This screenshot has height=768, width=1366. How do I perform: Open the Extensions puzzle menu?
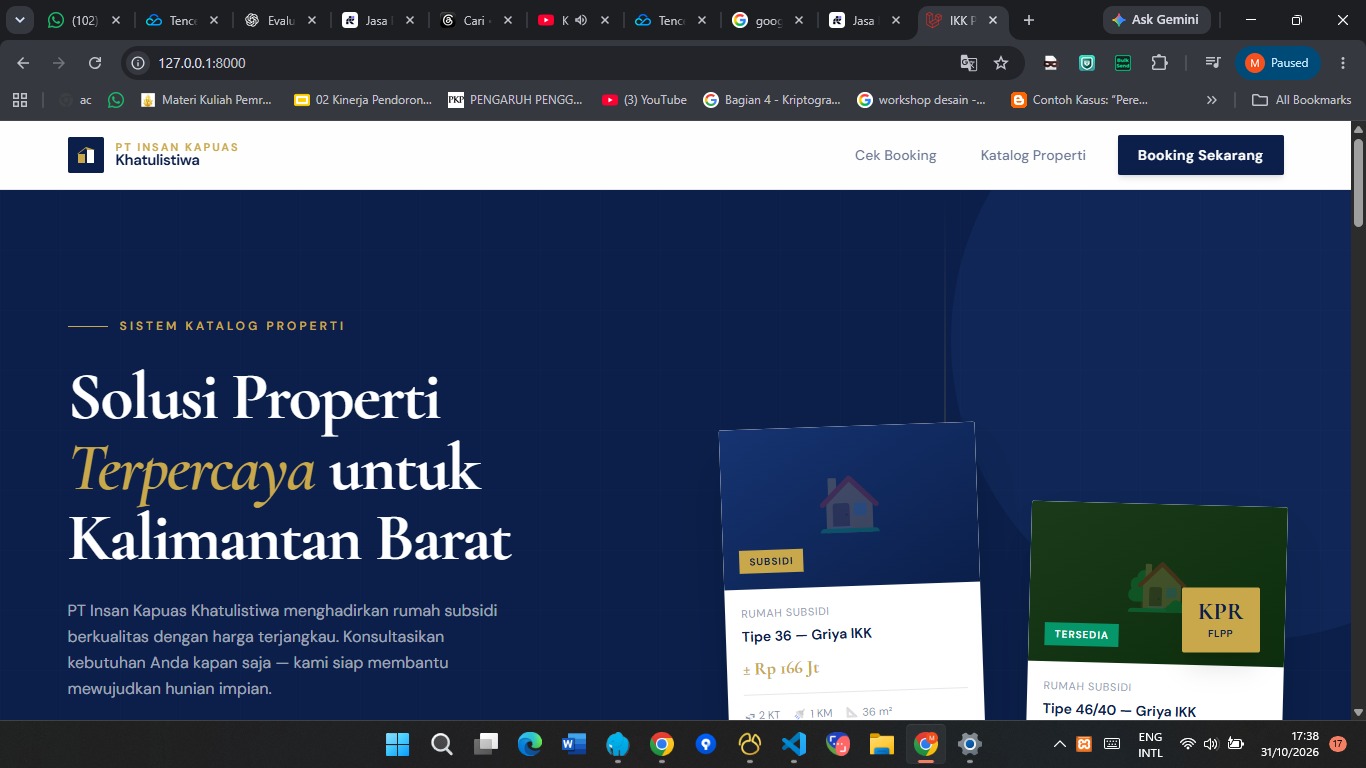pyautogui.click(x=1159, y=63)
